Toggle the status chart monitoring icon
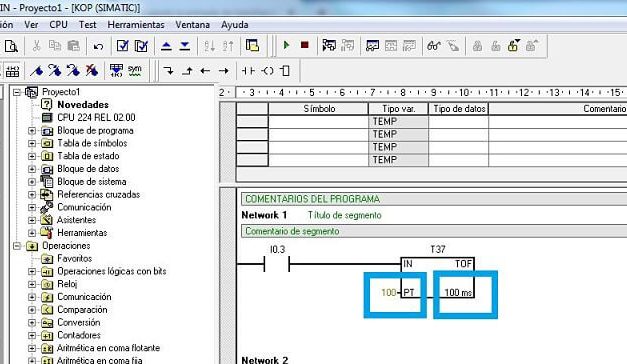The image size is (627, 364). click(372, 46)
